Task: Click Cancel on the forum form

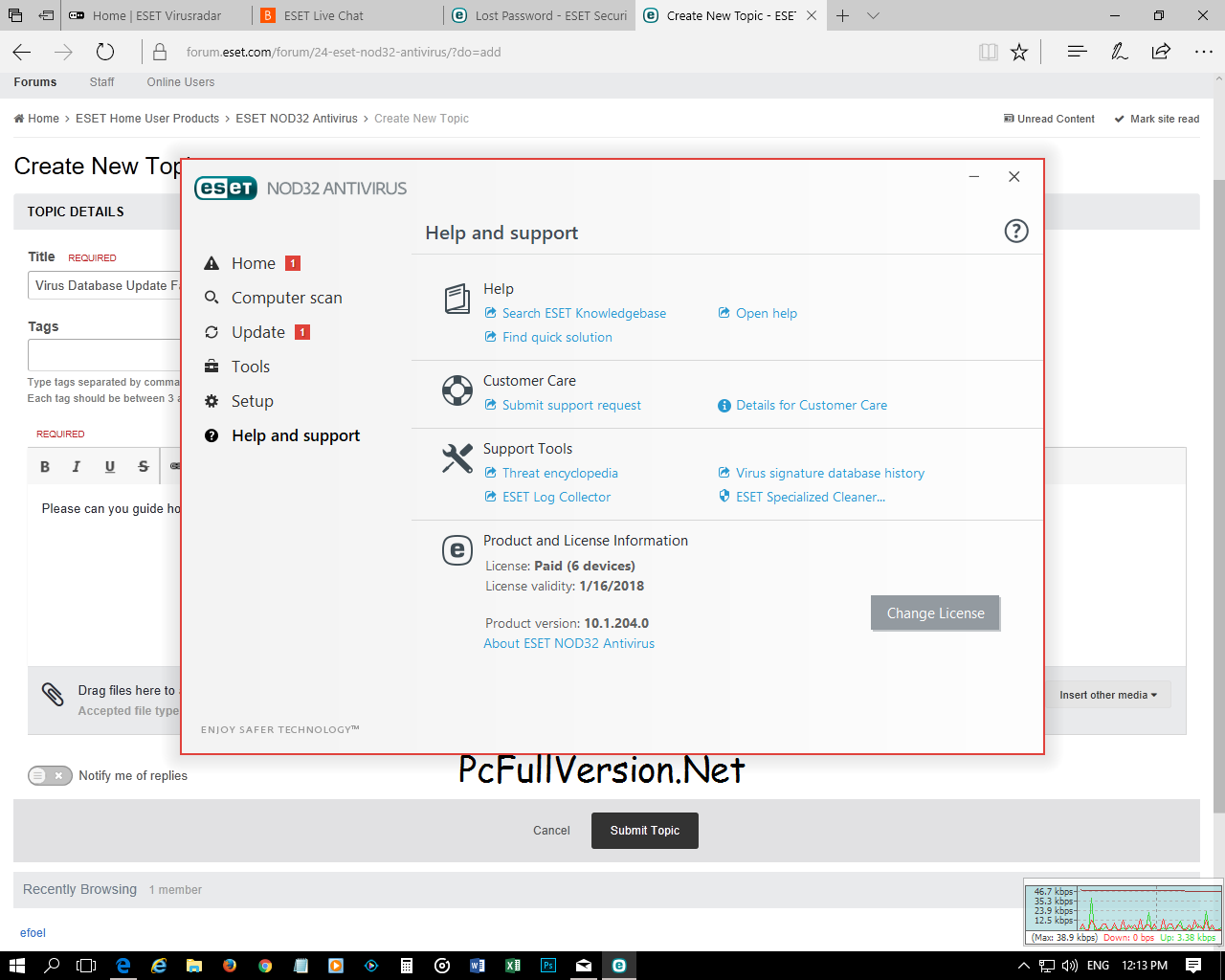Action: [x=551, y=831]
